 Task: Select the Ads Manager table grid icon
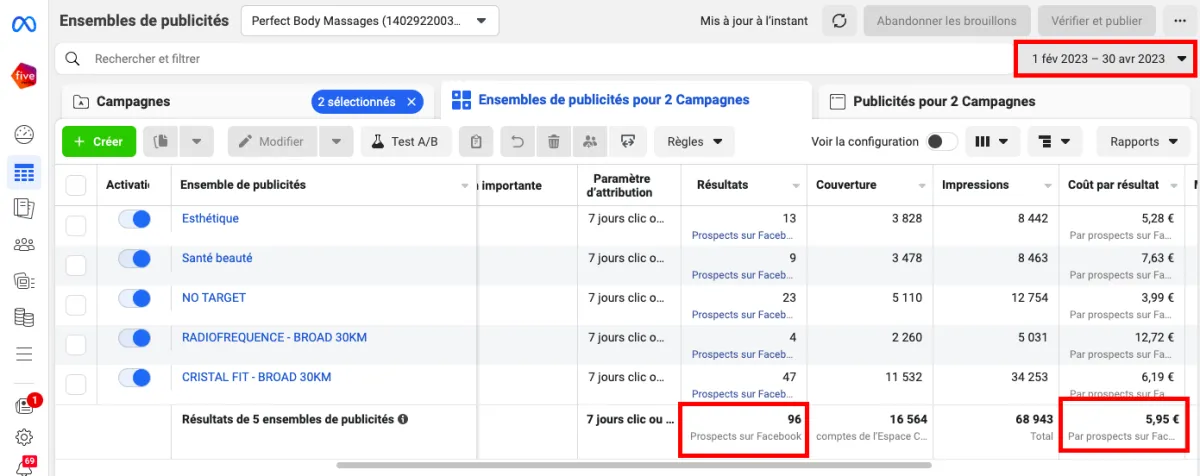(24, 173)
